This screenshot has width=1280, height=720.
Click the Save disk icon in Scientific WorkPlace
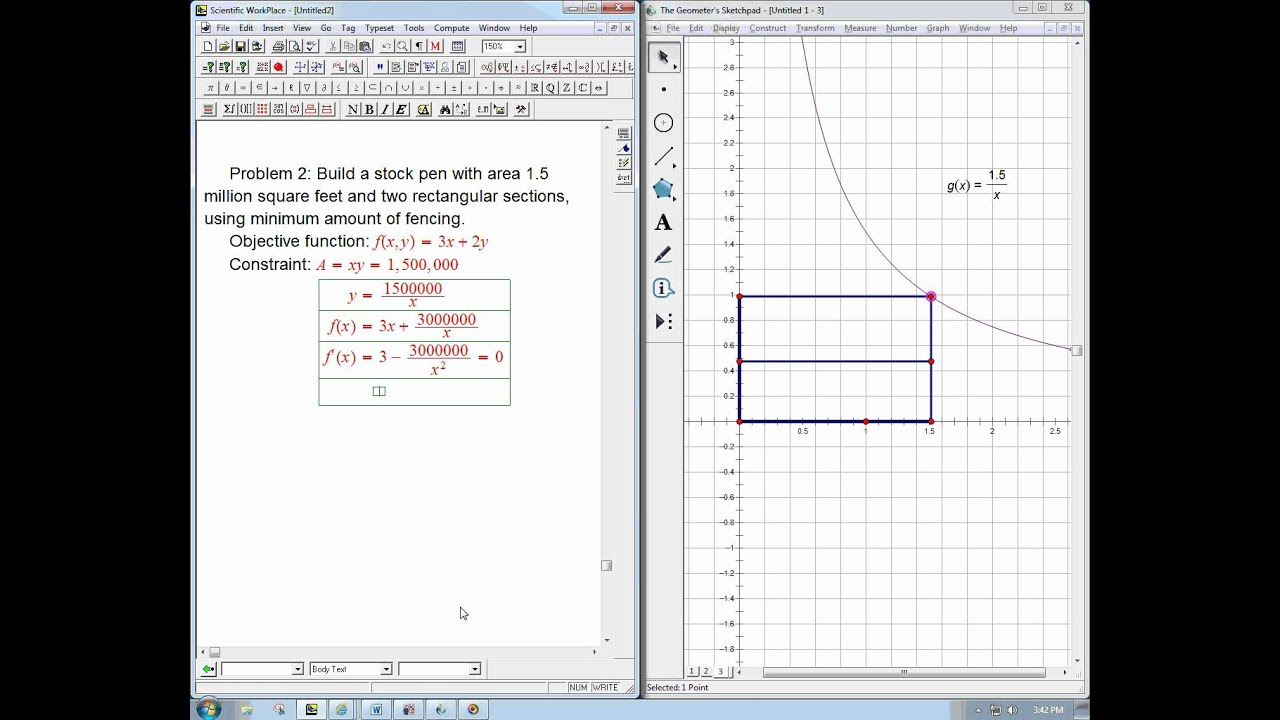coord(240,47)
